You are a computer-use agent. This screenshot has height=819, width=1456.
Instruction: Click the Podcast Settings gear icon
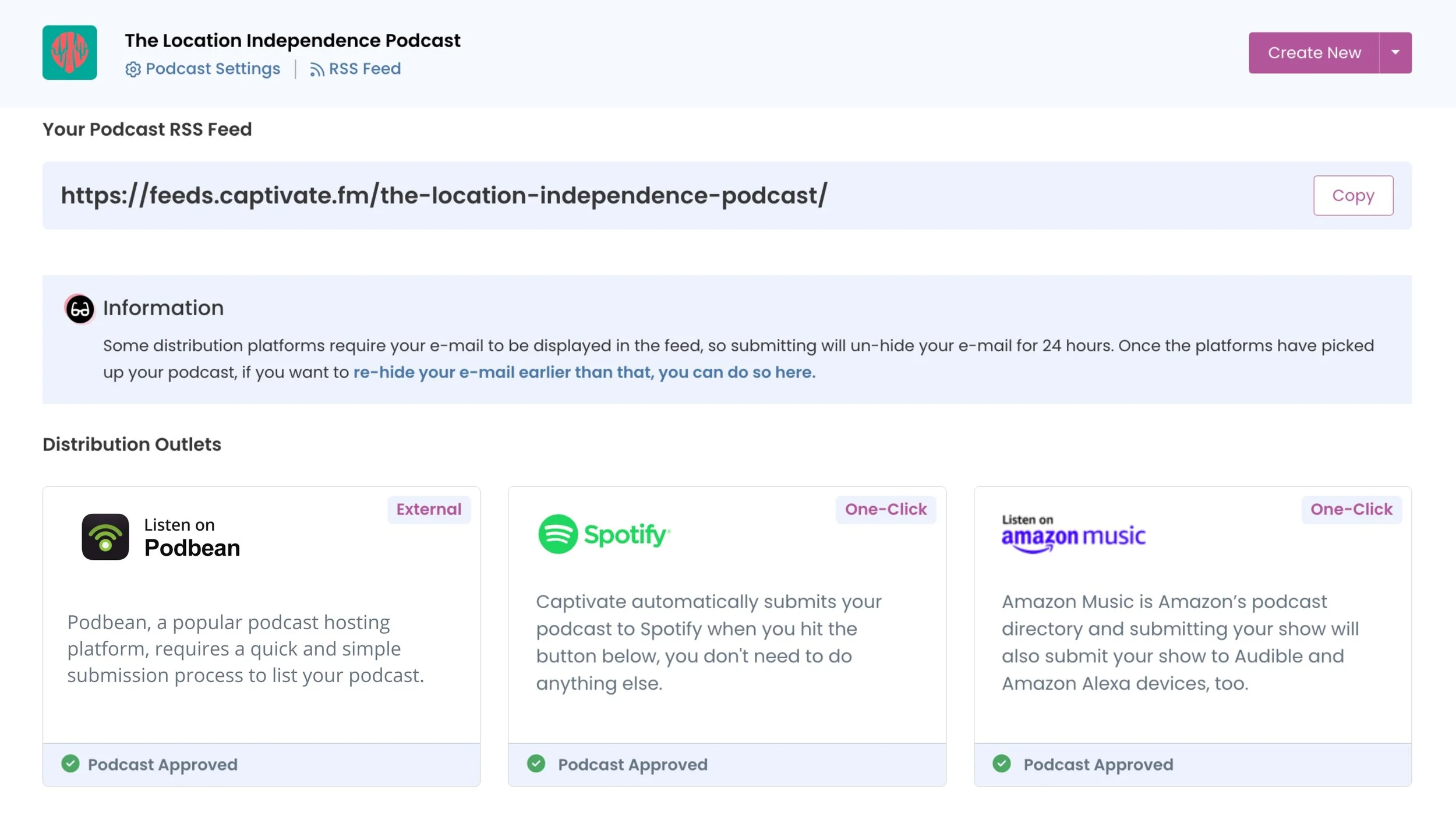pyautogui.click(x=133, y=69)
